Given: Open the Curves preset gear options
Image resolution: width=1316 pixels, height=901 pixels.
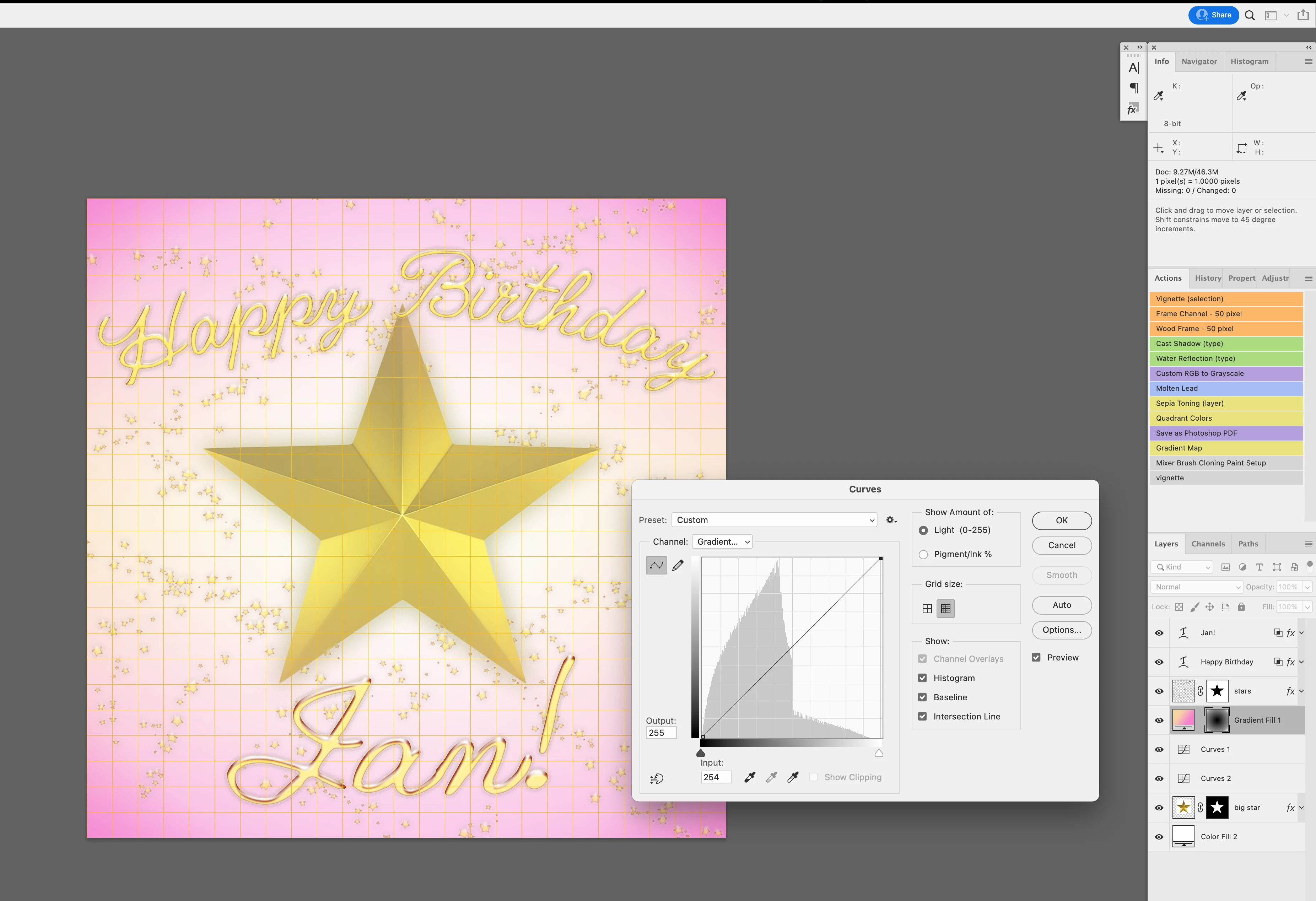Looking at the screenshot, I should tap(891, 520).
